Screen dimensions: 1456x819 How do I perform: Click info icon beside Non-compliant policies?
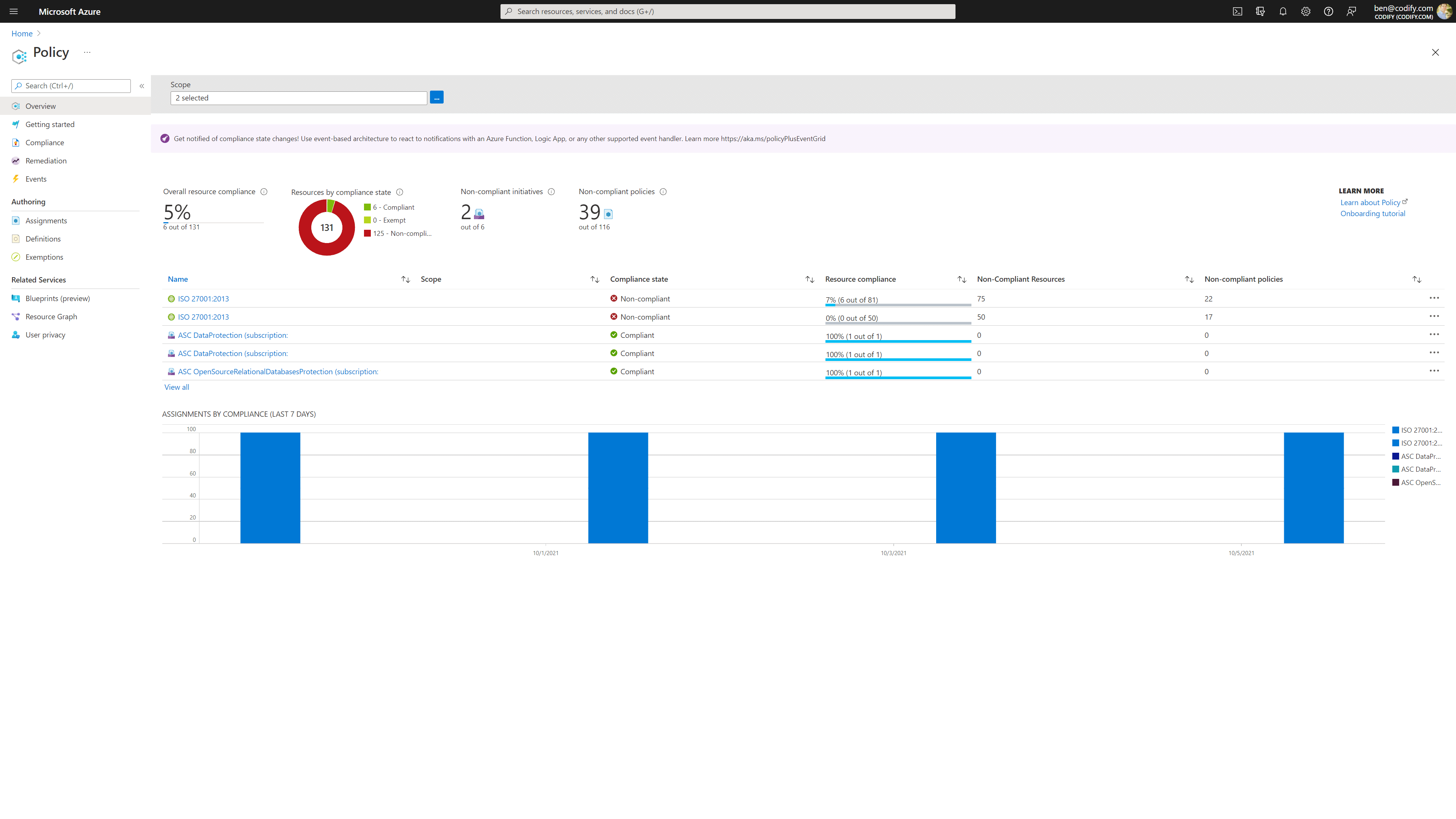[x=663, y=191]
